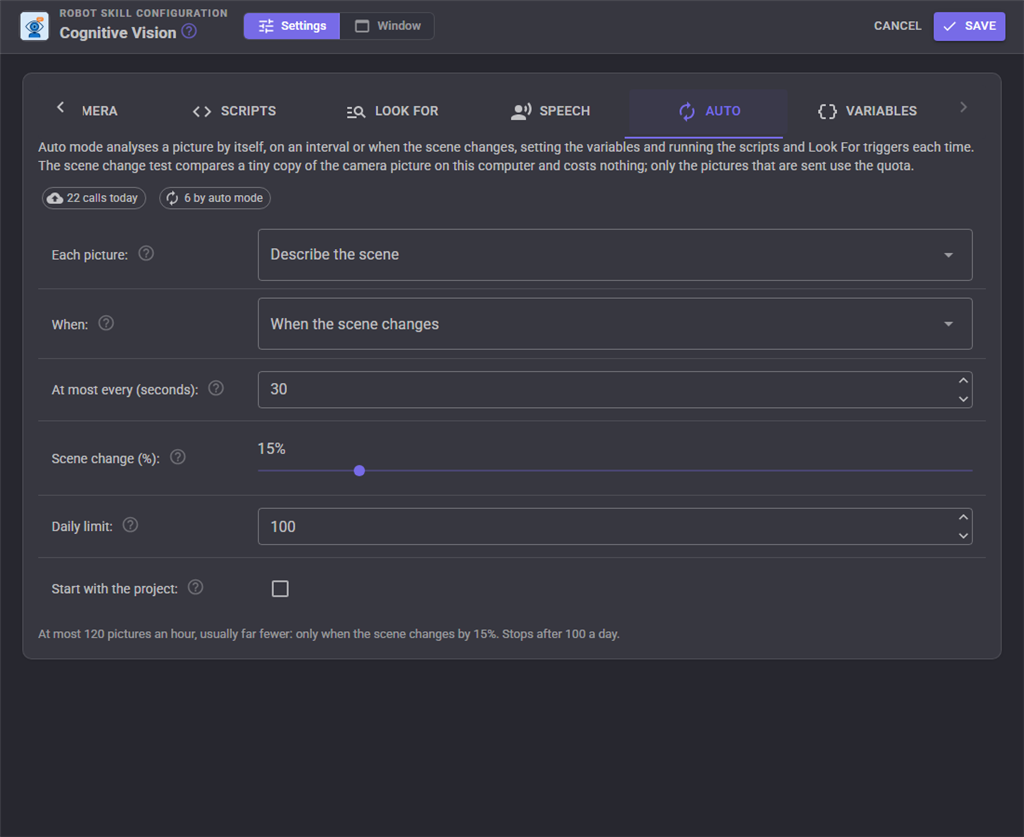
Task: Click the help icon next to When
Action: [x=106, y=323]
